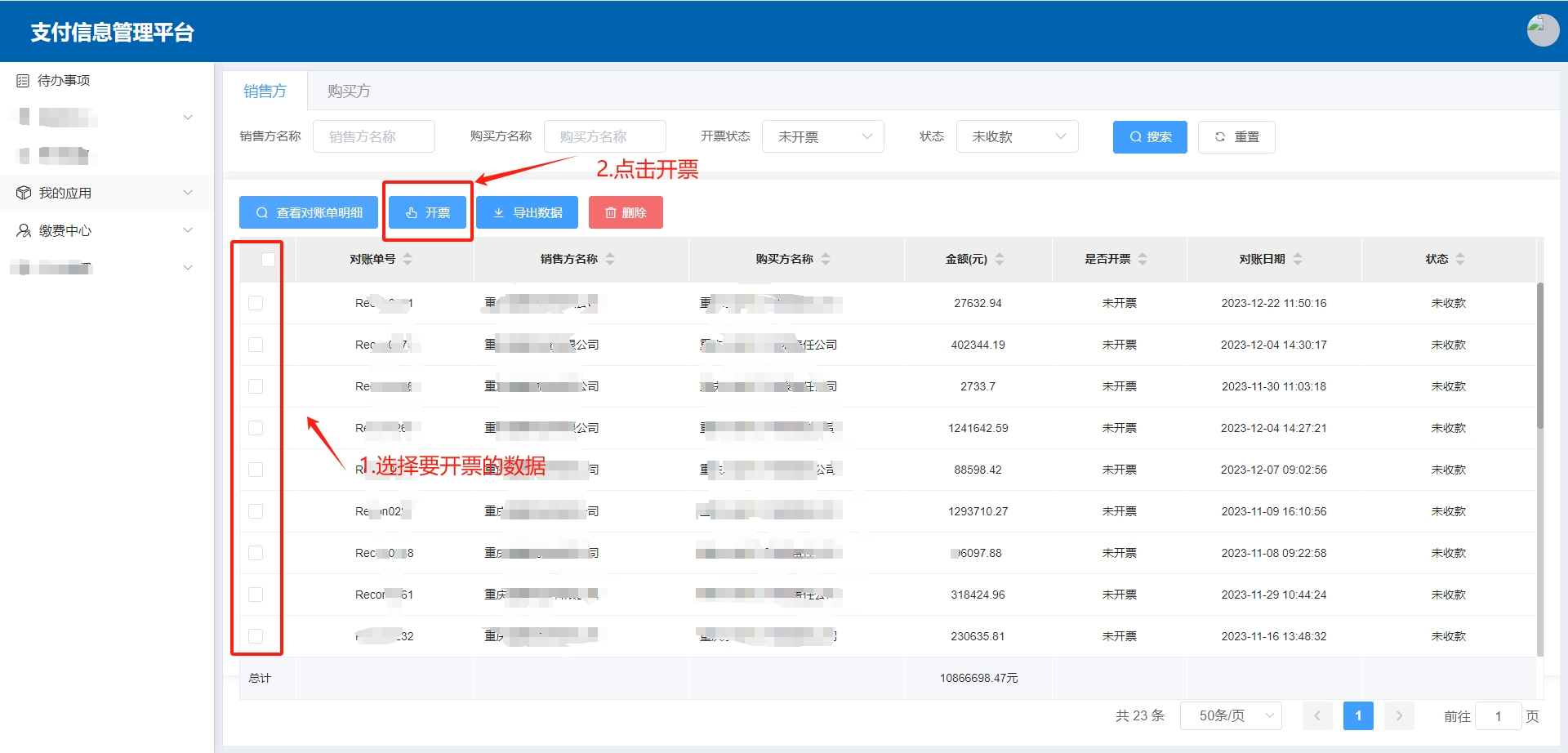
Task: Sort by 金额(元) column sort icon
Action: [1000, 259]
